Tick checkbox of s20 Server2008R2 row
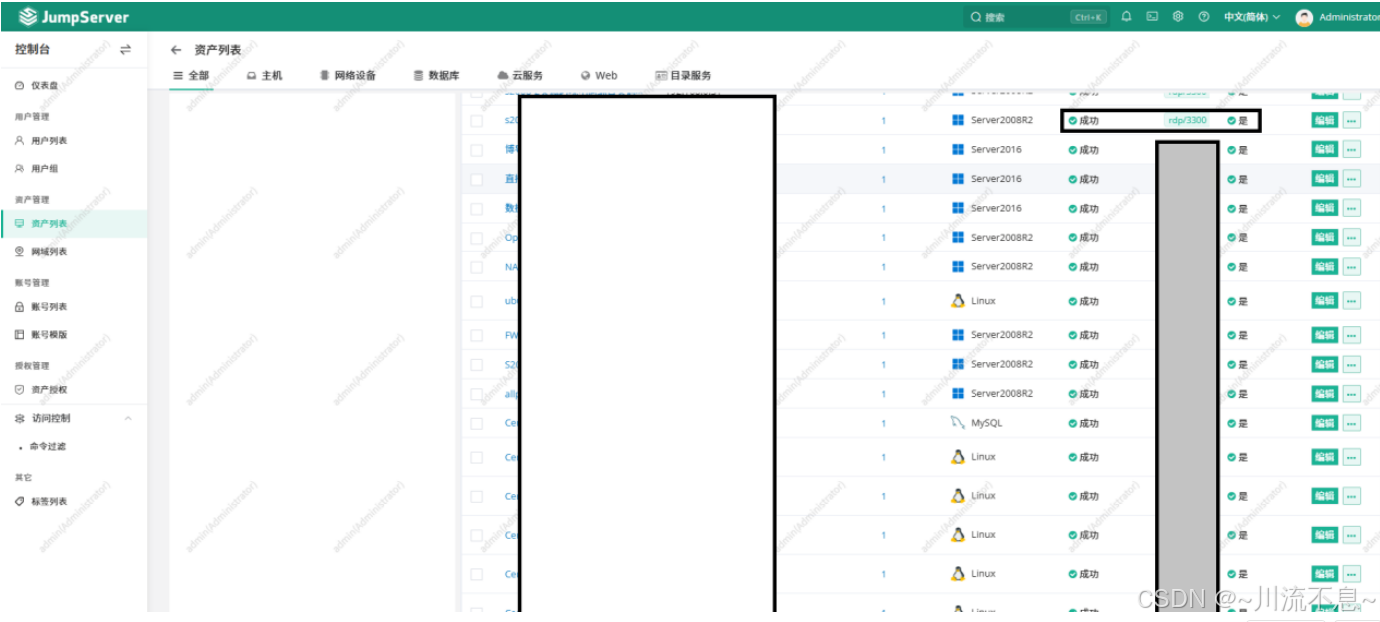The height and width of the screenshot is (622, 1380). pyautogui.click(x=477, y=121)
